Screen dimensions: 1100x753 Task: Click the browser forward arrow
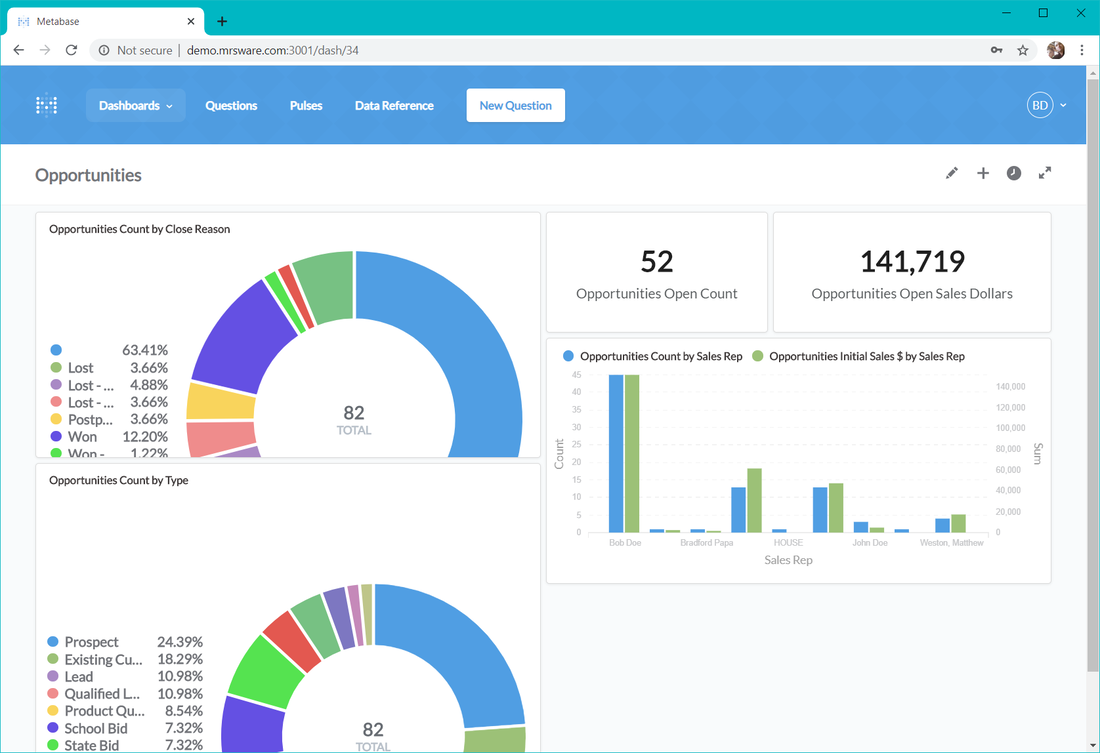[x=45, y=50]
